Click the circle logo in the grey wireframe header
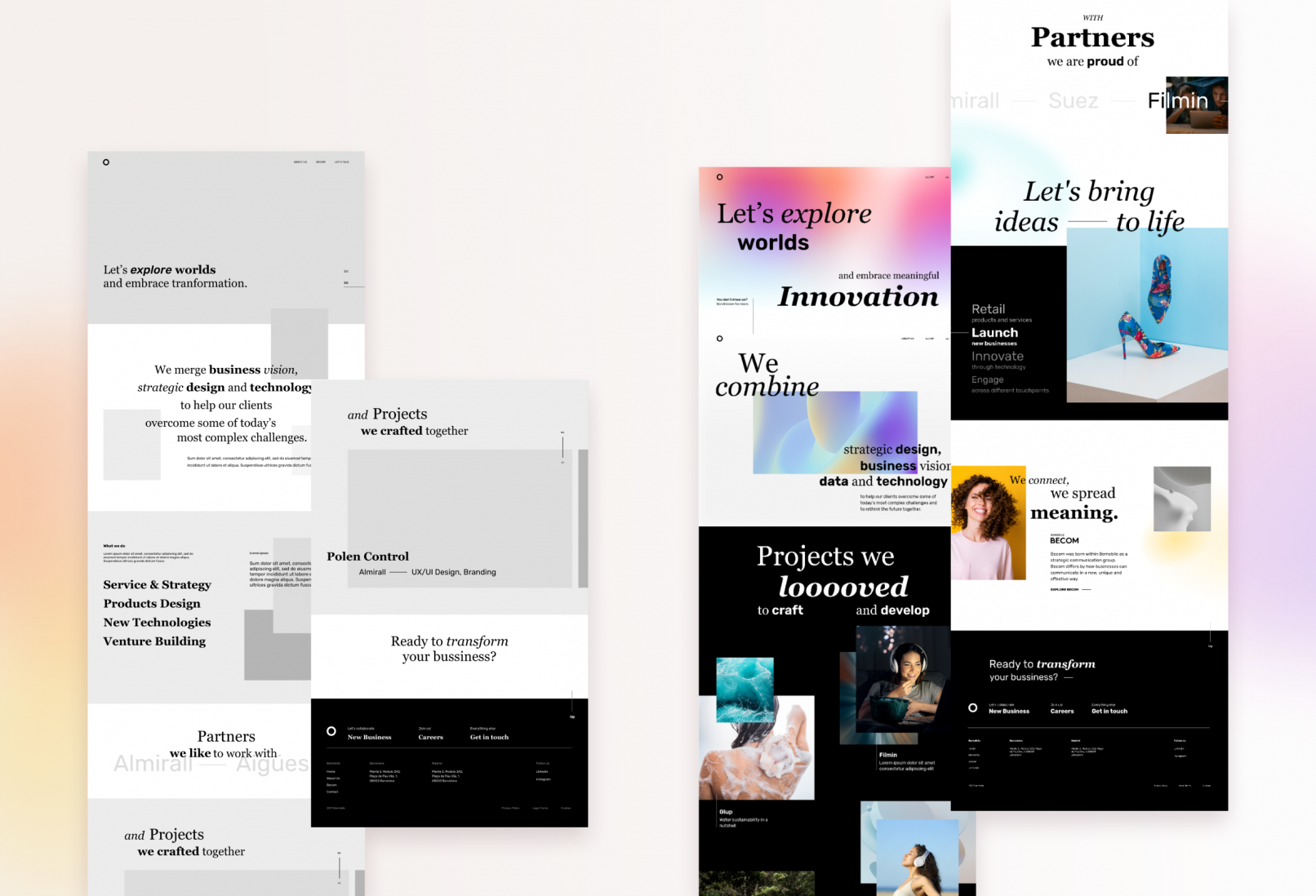This screenshot has width=1316, height=896. [x=106, y=162]
